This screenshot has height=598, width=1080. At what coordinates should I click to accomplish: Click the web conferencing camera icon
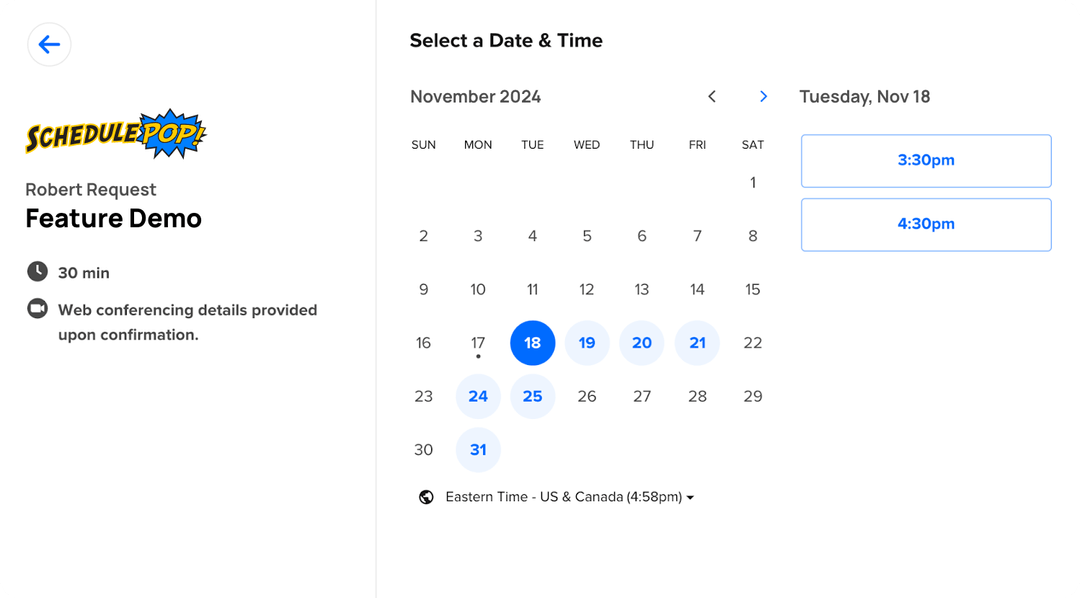coord(36,310)
